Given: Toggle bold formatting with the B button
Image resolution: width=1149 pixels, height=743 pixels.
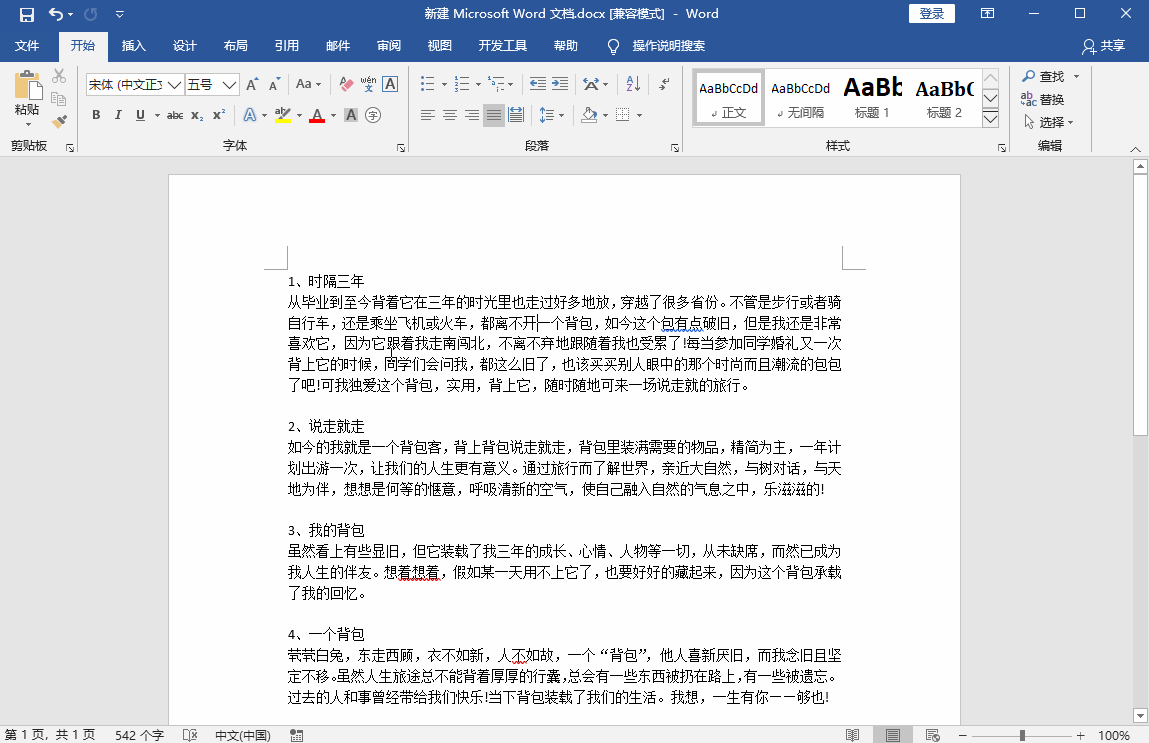Looking at the screenshot, I should point(96,115).
